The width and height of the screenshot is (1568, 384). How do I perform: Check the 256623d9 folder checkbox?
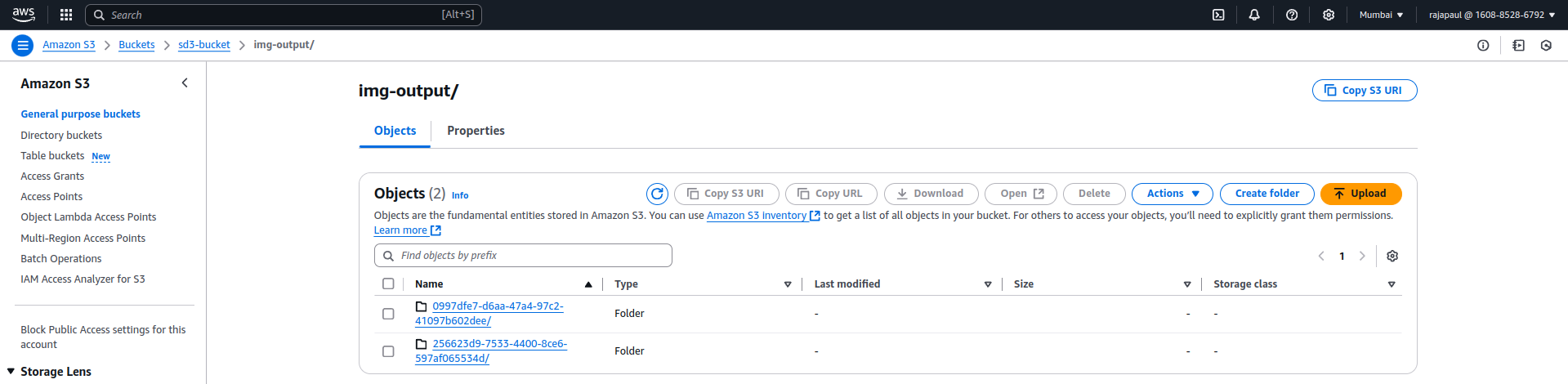[x=388, y=351]
